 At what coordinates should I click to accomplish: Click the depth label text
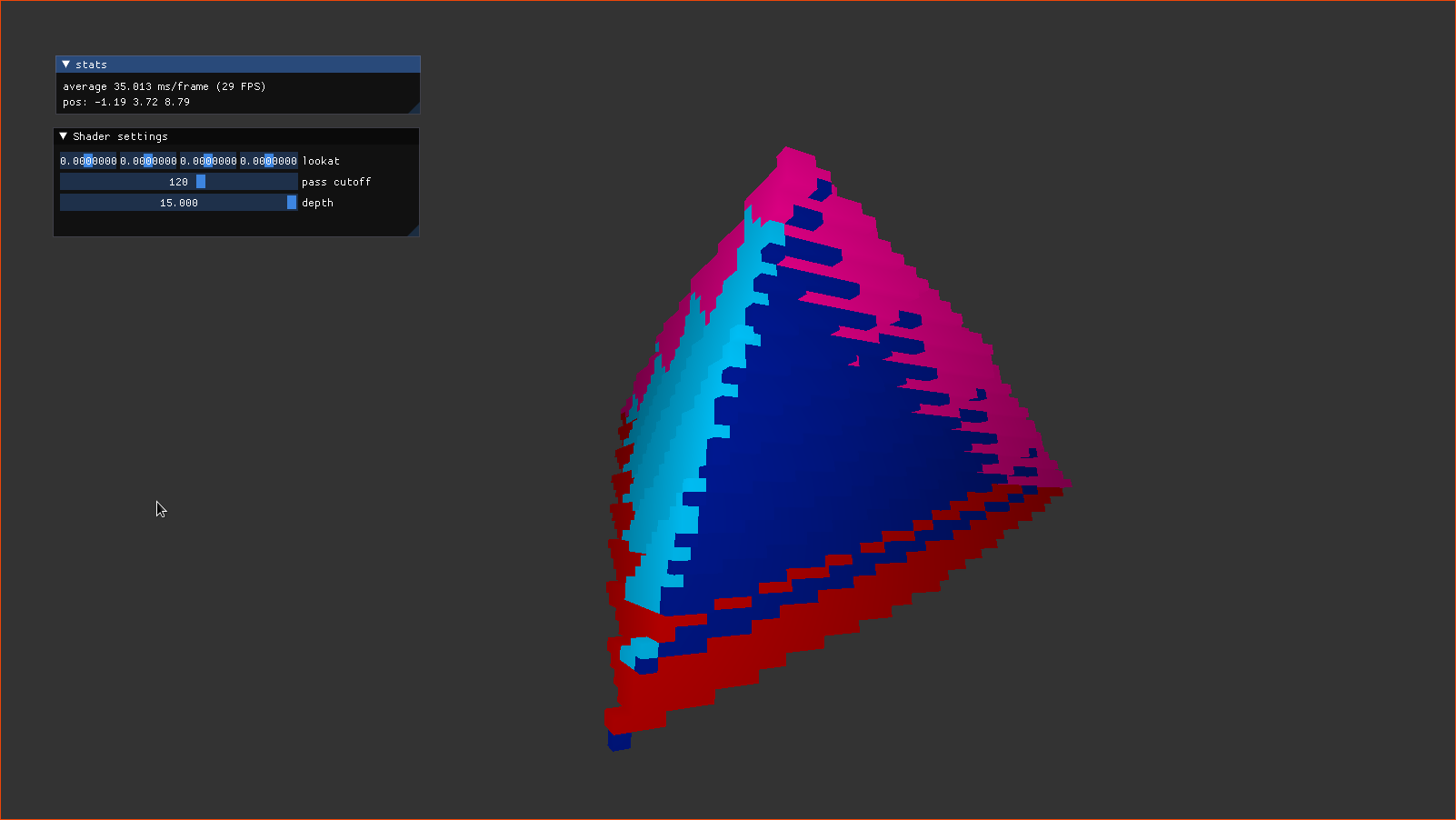click(x=316, y=203)
